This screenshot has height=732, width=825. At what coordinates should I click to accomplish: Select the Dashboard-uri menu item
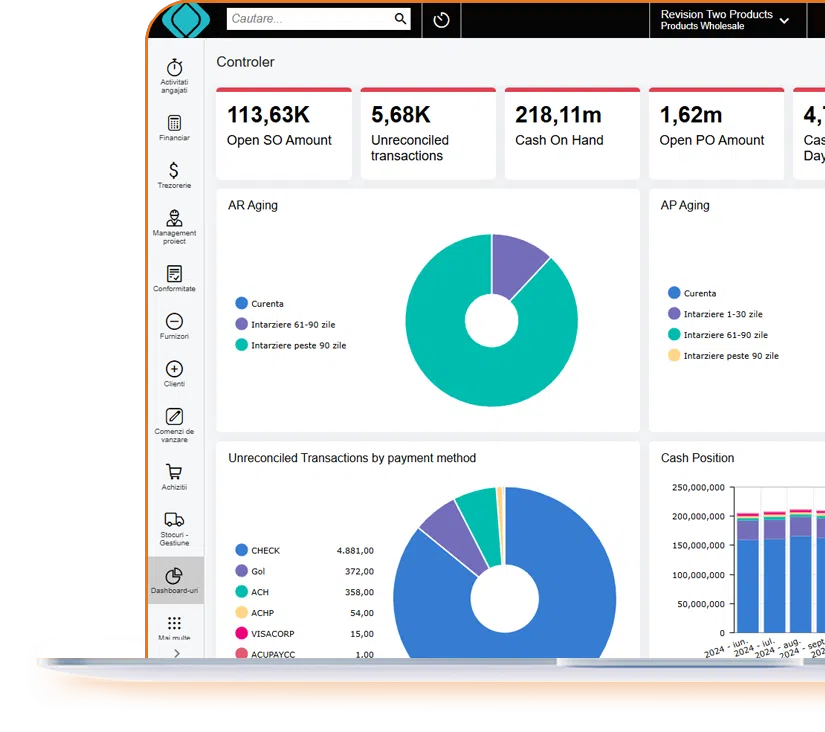click(174, 580)
